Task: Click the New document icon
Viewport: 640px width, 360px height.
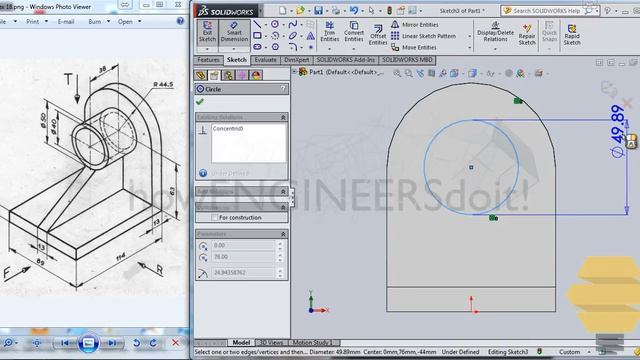Action: click(282, 11)
